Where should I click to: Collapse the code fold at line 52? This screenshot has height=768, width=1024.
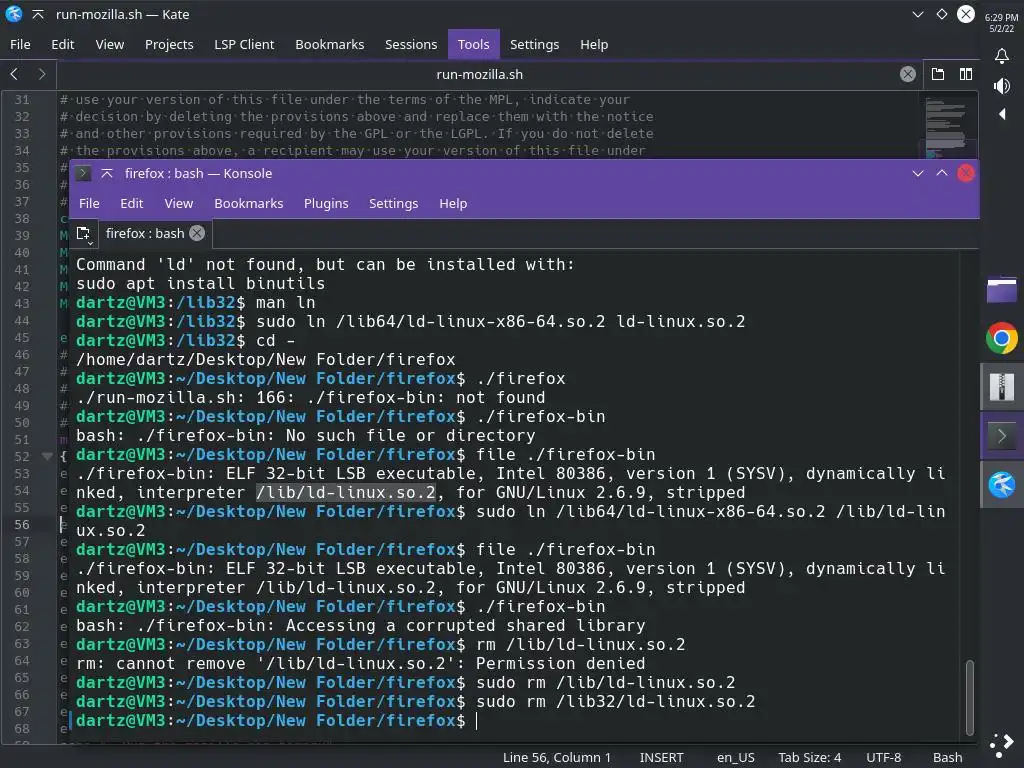[x=47, y=456]
